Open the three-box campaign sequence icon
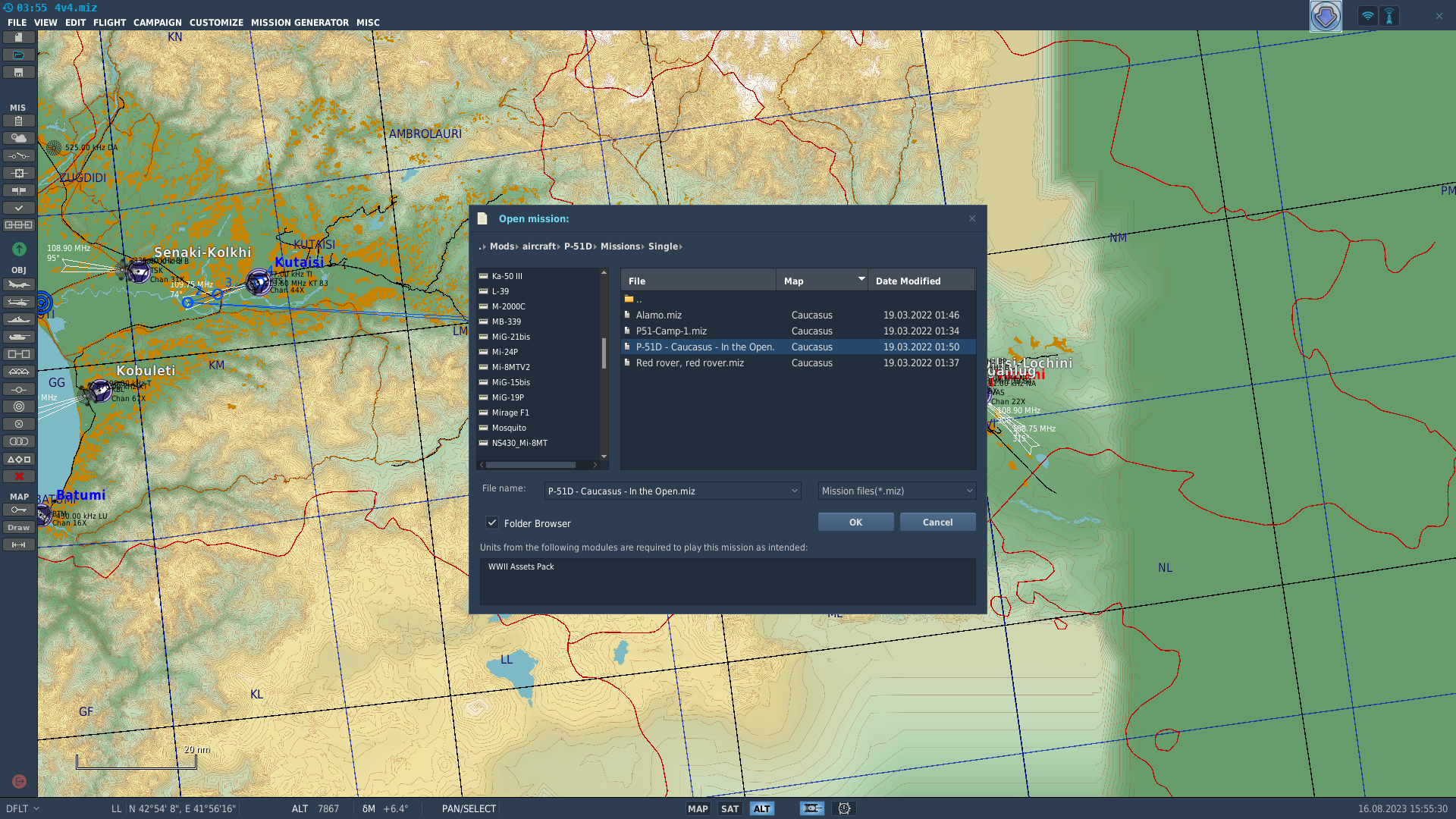The width and height of the screenshot is (1456, 819). (x=19, y=225)
